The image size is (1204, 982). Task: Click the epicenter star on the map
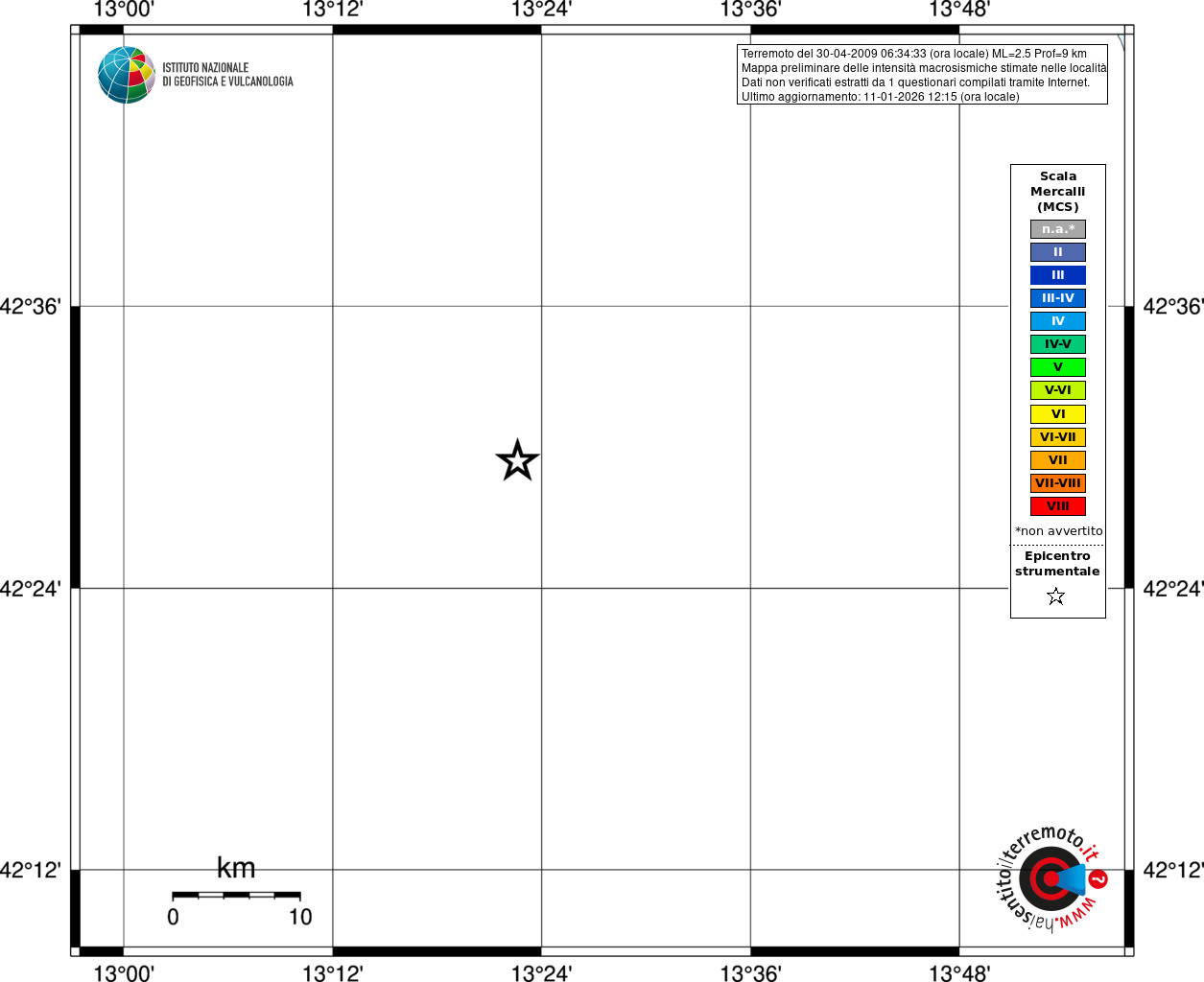518,461
